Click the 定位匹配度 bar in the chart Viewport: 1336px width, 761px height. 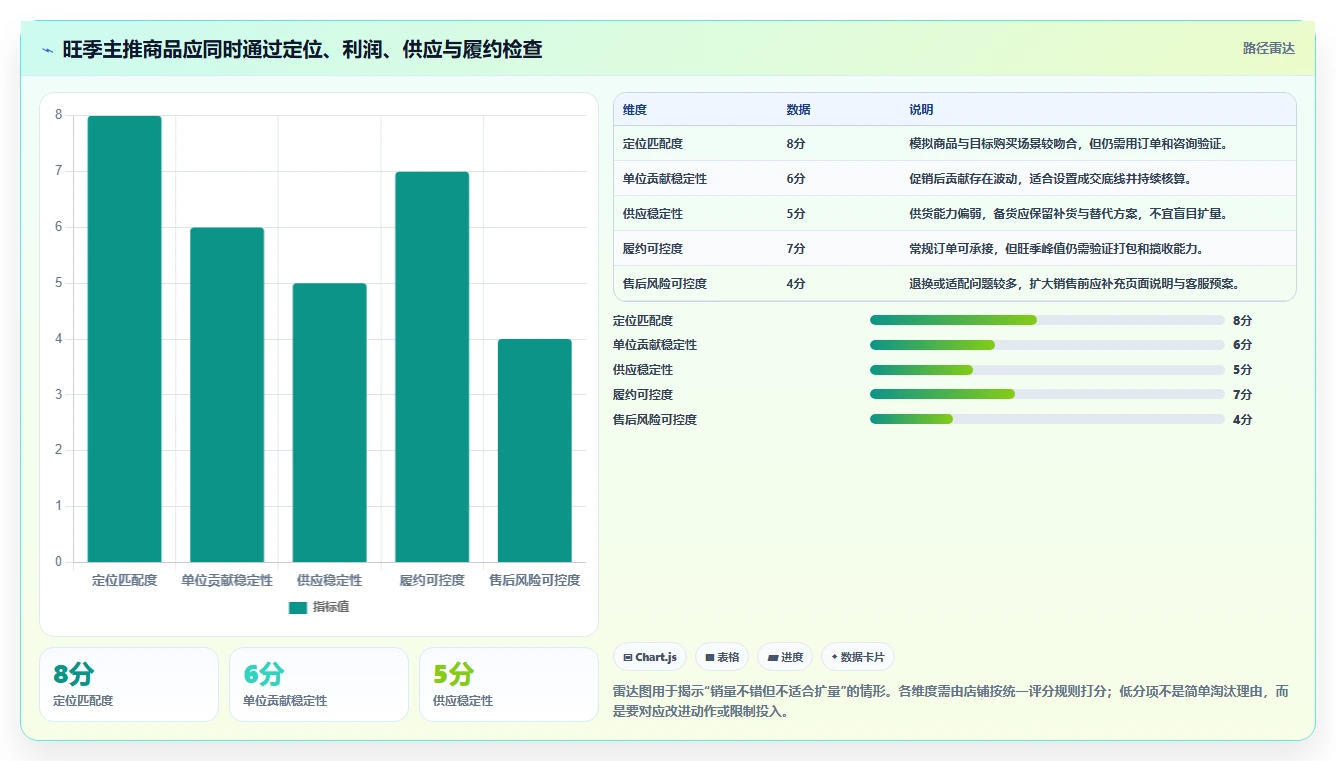point(124,339)
